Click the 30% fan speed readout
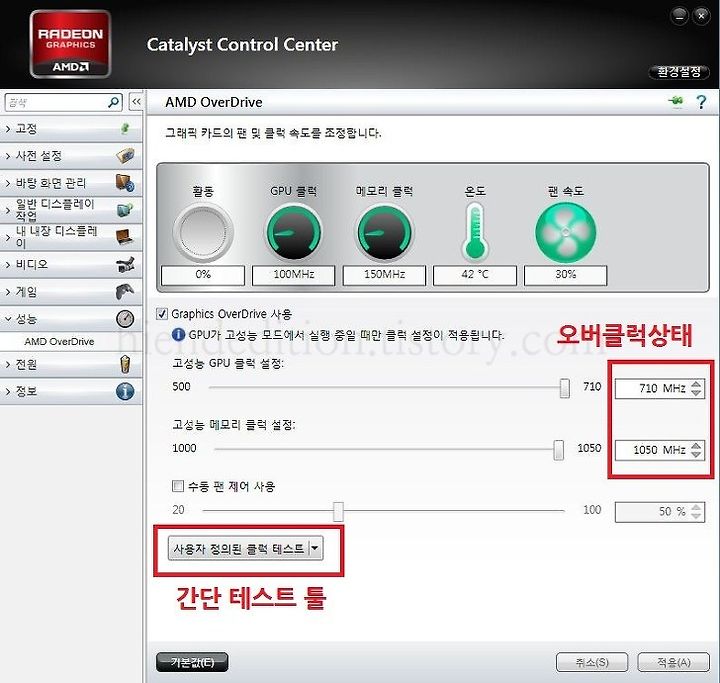 (x=566, y=275)
